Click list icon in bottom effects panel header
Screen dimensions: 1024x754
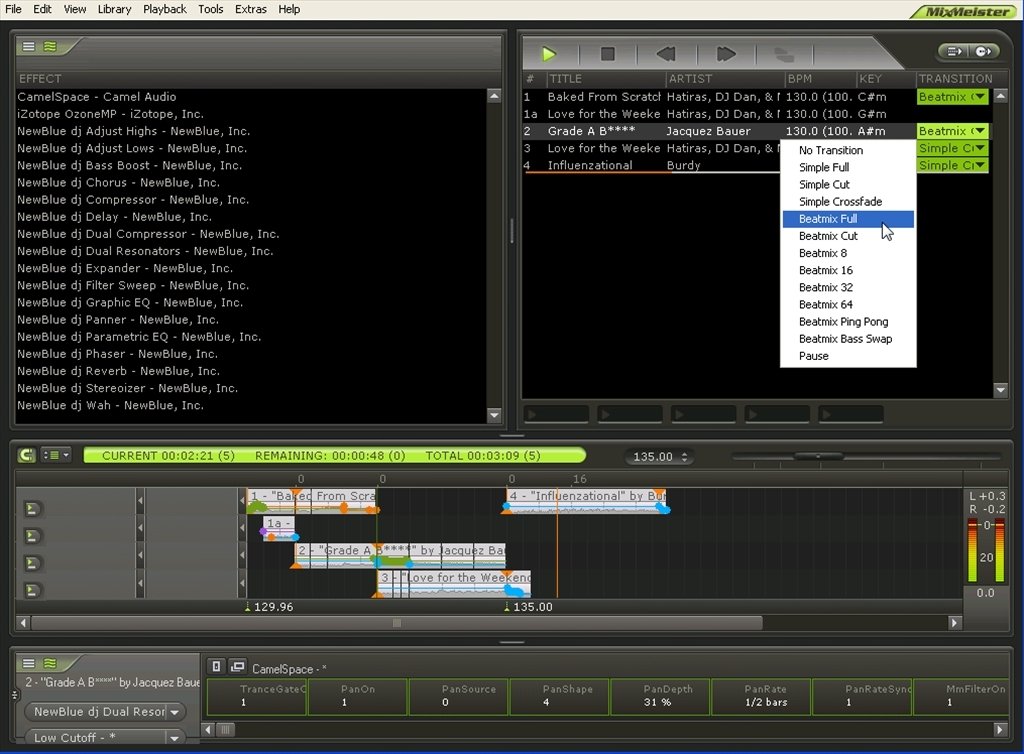pos(29,663)
